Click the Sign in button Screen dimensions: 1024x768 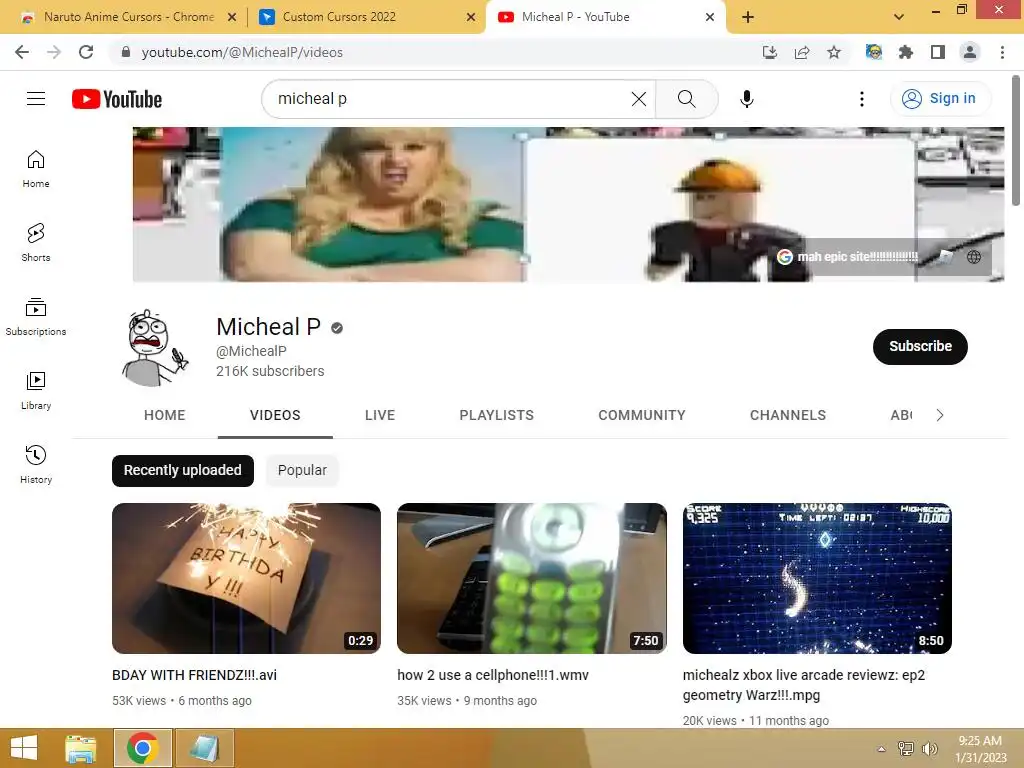pos(939,99)
